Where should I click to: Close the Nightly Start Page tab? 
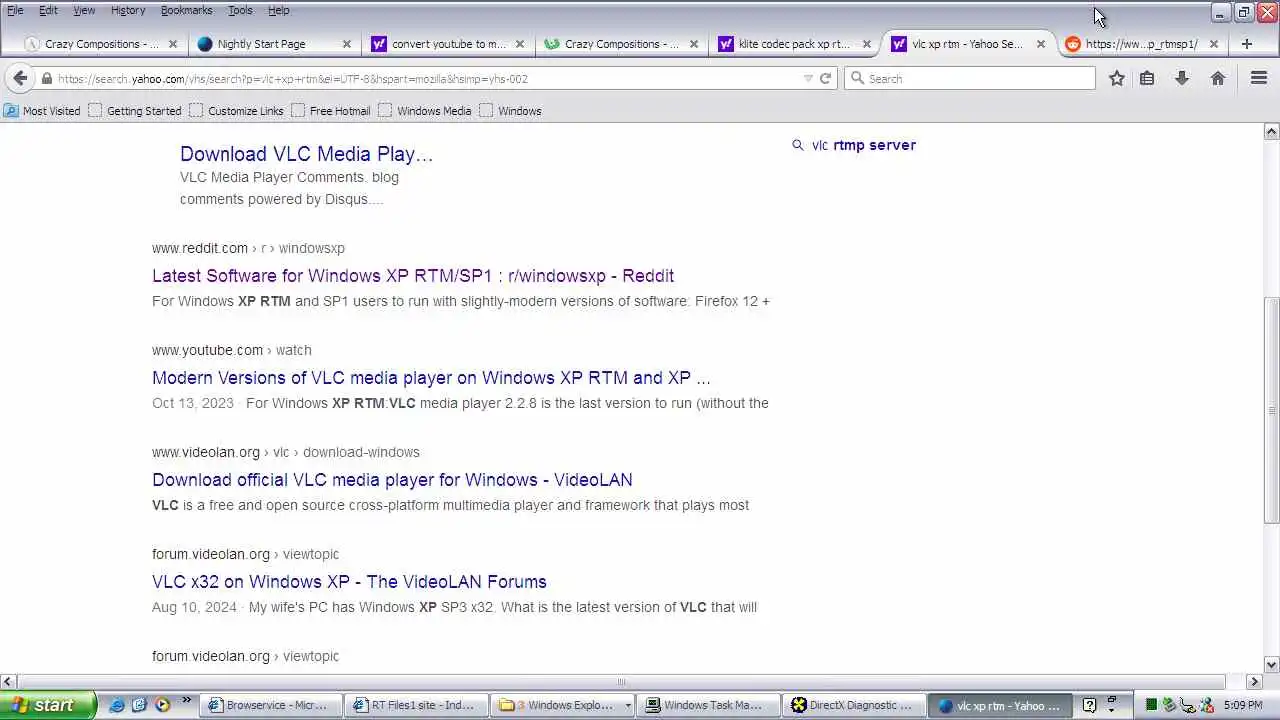pyautogui.click(x=347, y=44)
